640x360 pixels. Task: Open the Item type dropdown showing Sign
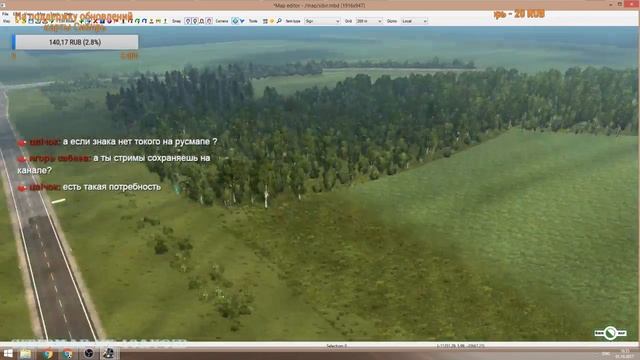pos(322,21)
